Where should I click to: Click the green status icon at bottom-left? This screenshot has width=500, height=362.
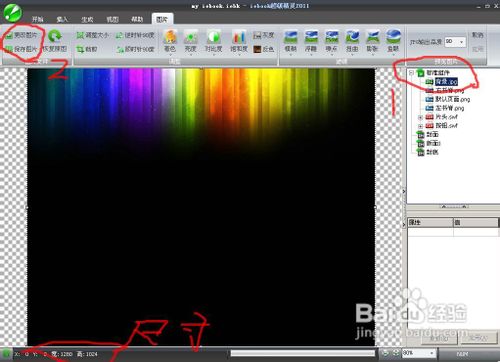pos(6,354)
